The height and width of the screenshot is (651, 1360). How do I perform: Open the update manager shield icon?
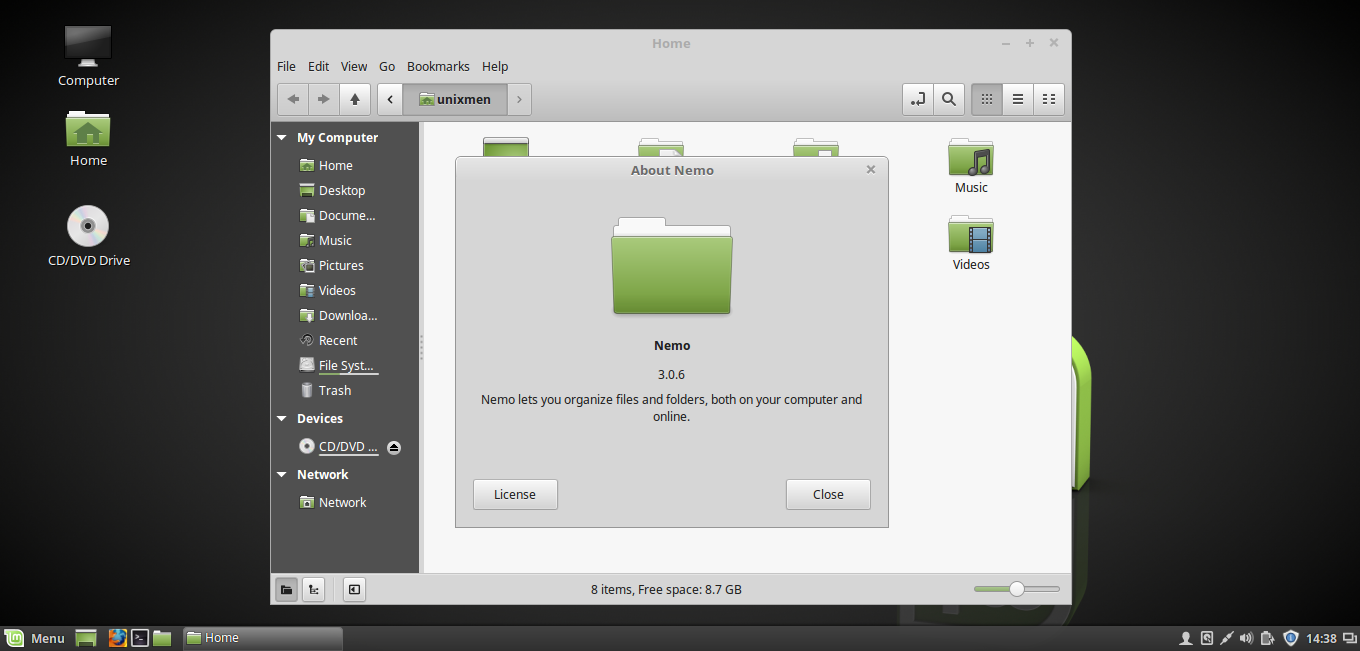pos(1290,638)
